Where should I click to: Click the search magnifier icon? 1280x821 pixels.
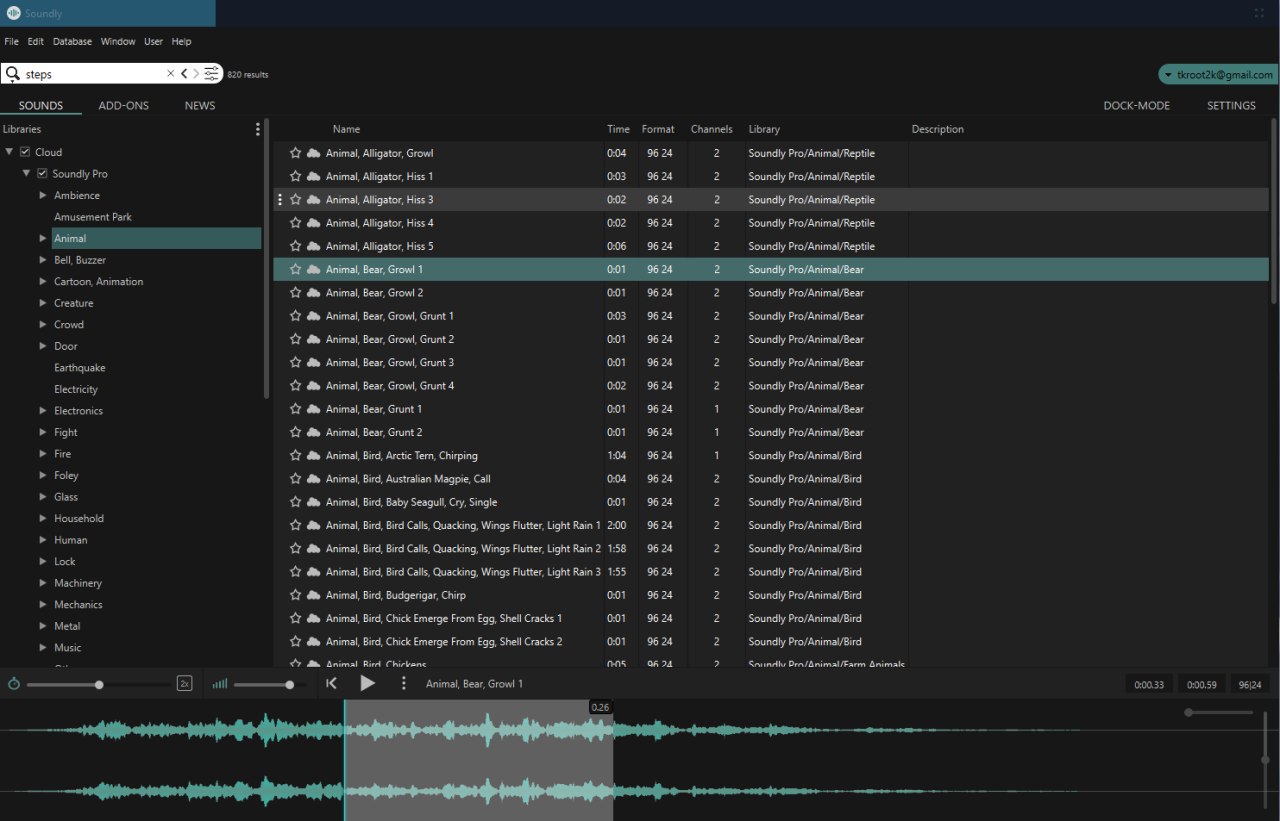[x=13, y=74]
